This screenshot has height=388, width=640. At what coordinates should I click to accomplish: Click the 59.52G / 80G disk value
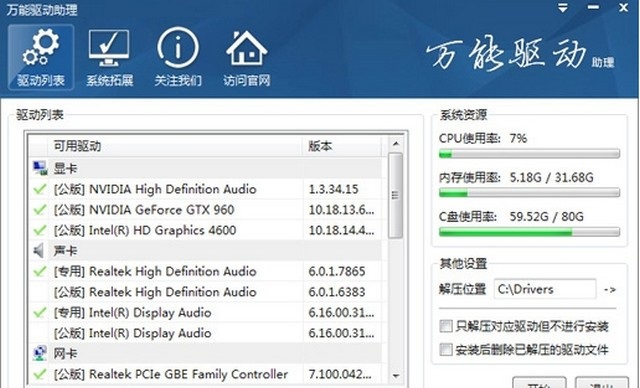(x=547, y=216)
